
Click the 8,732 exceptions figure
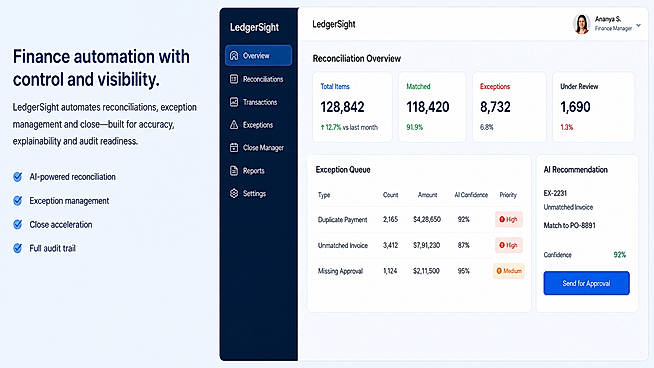[495, 107]
